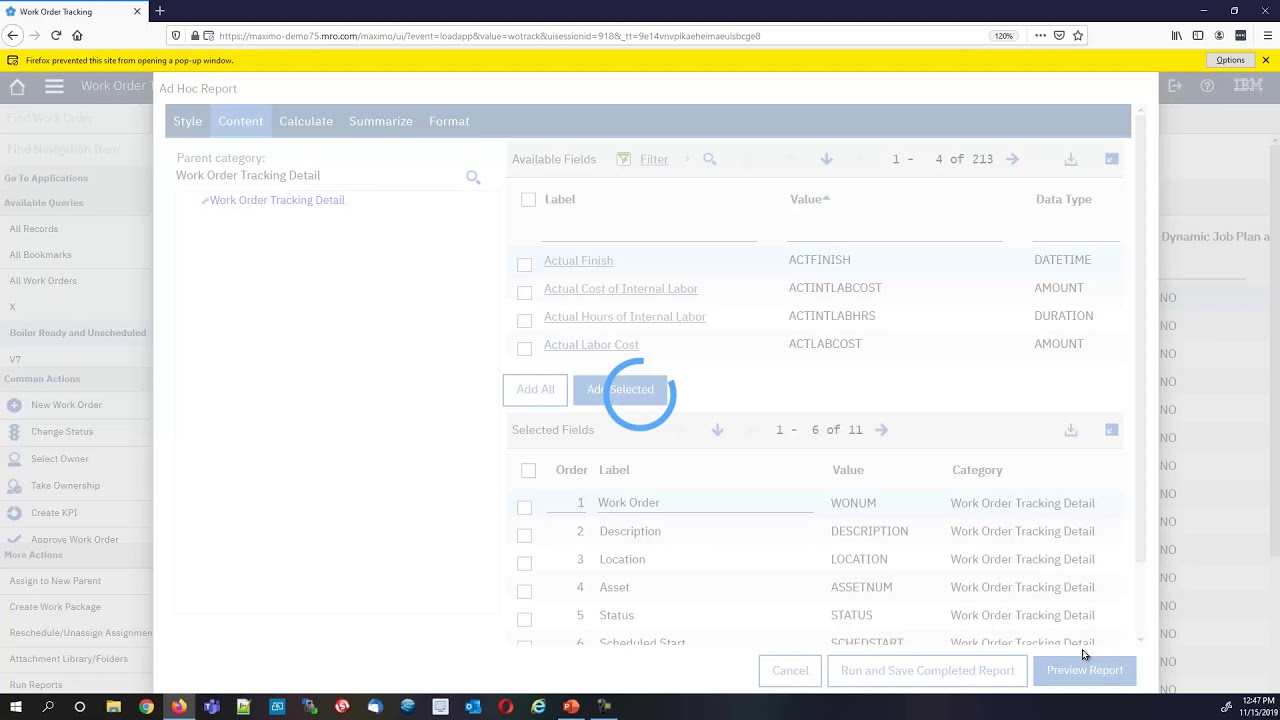
Task: Check the Actual Cost of Internal Labor checkbox
Action: [524, 292]
